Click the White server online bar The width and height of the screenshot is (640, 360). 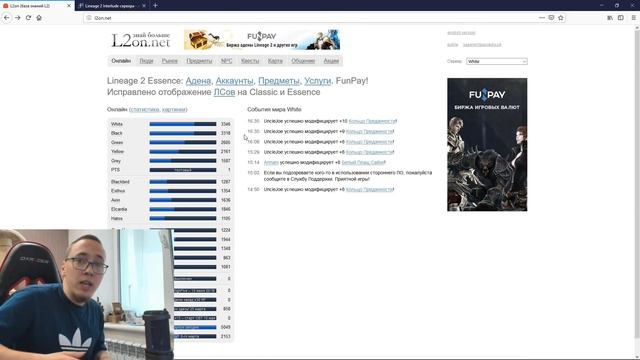[x=183, y=124]
